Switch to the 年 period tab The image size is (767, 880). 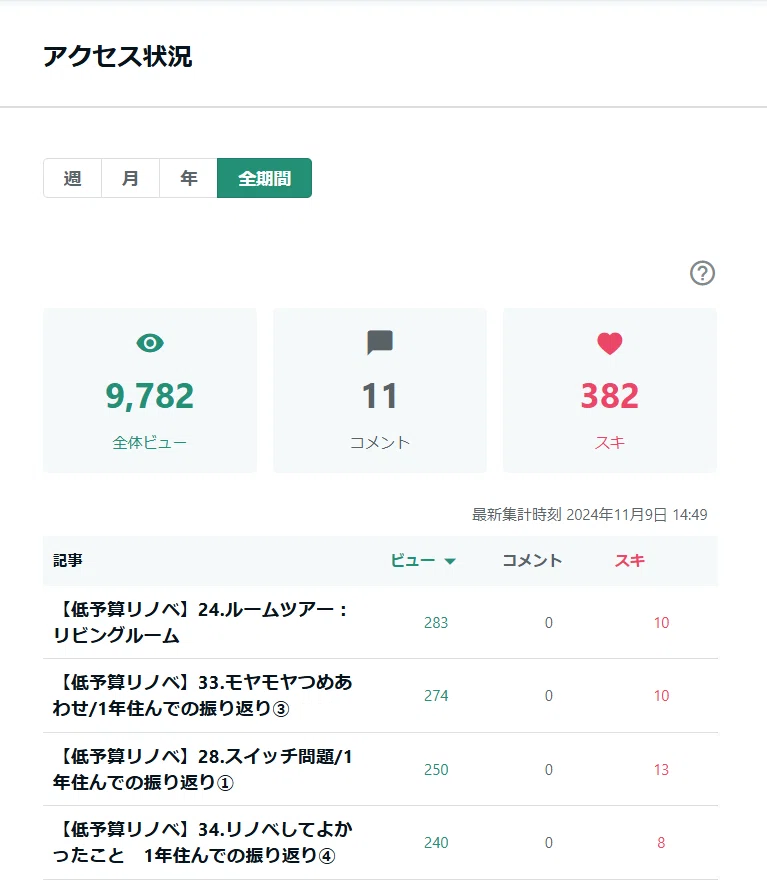[189, 178]
